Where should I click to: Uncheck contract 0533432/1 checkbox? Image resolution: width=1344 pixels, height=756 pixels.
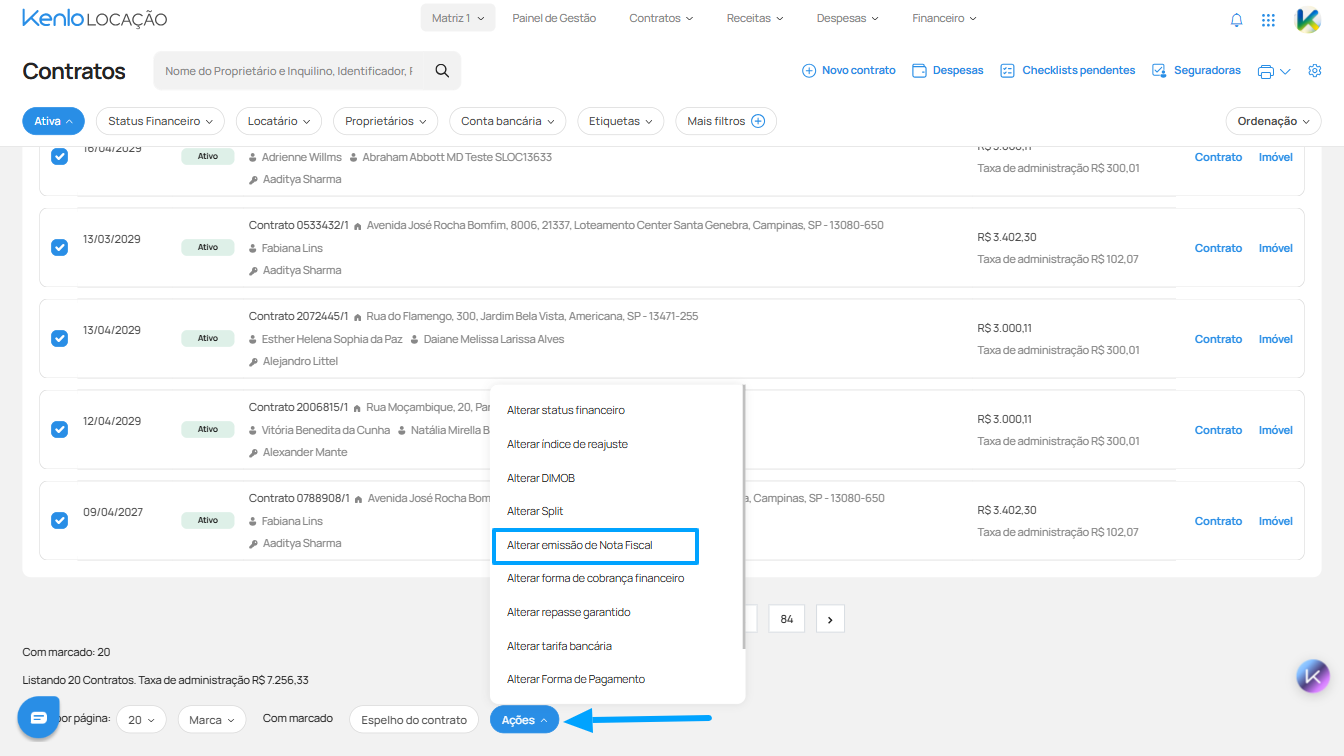(x=59, y=247)
